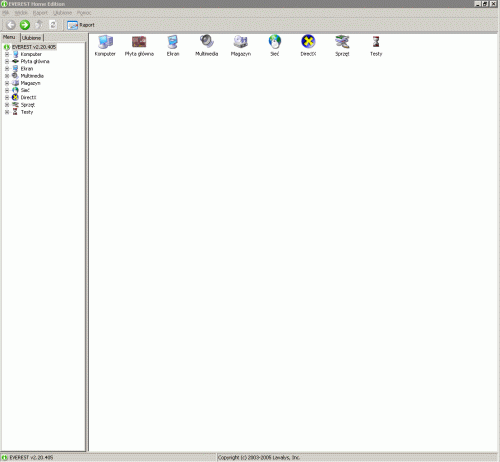Select Multimedia in the tree
Screen dimensions: 500x462
point(32,76)
